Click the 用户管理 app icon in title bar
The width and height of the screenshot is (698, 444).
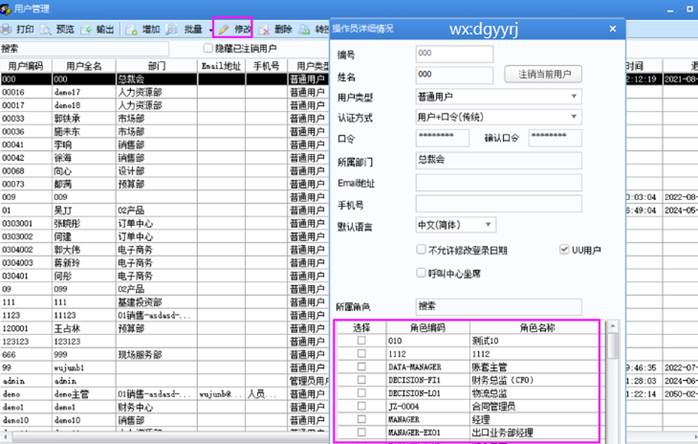click(x=8, y=8)
